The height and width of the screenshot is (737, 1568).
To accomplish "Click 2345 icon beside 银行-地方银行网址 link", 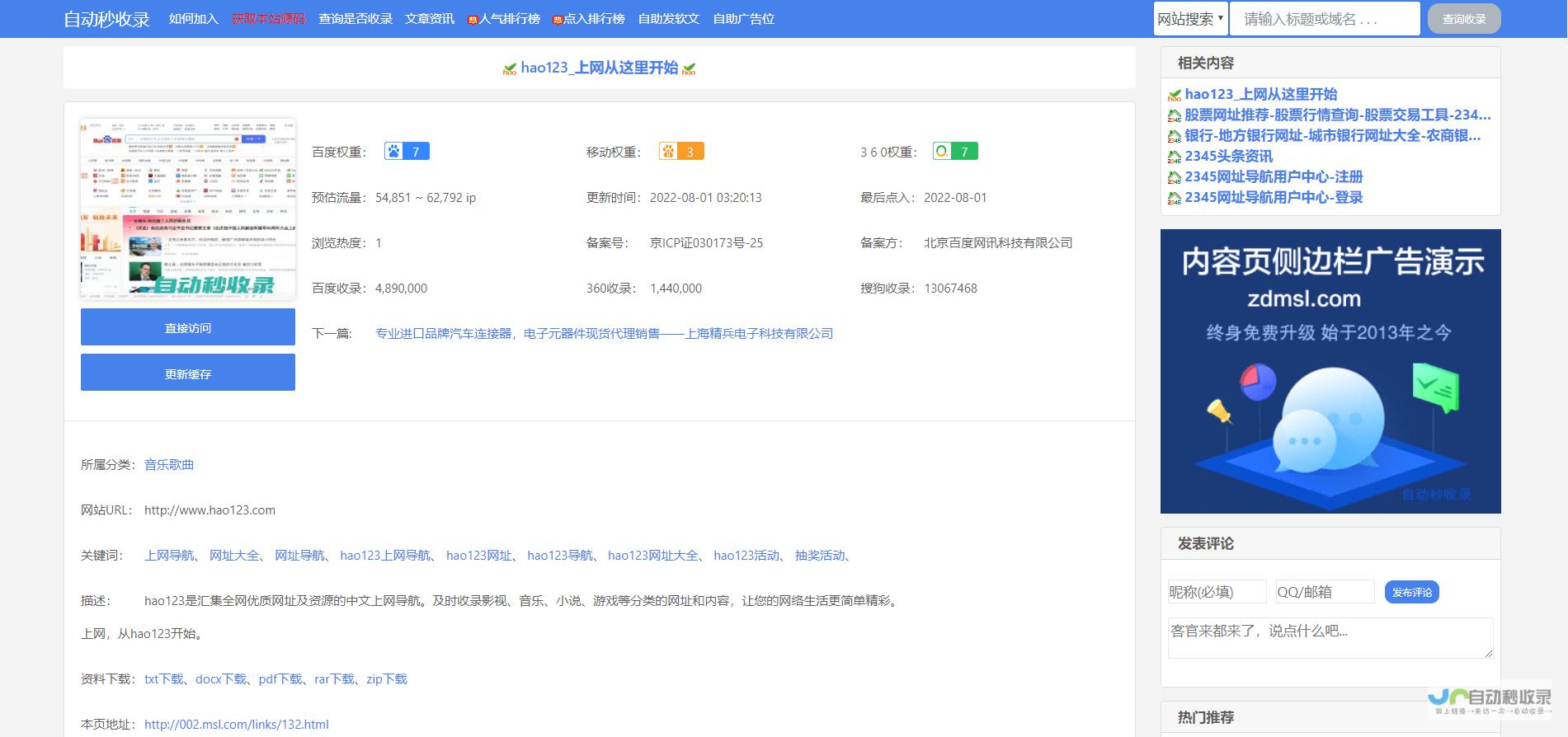I will click(x=1175, y=137).
